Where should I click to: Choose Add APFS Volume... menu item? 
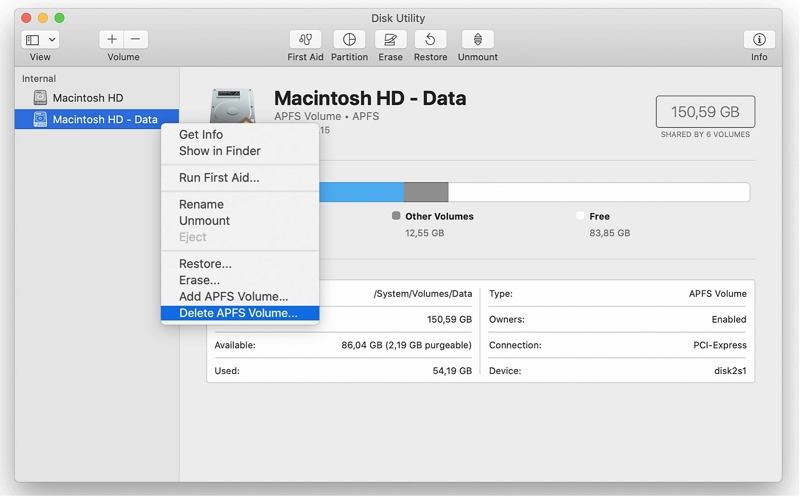tap(240, 296)
